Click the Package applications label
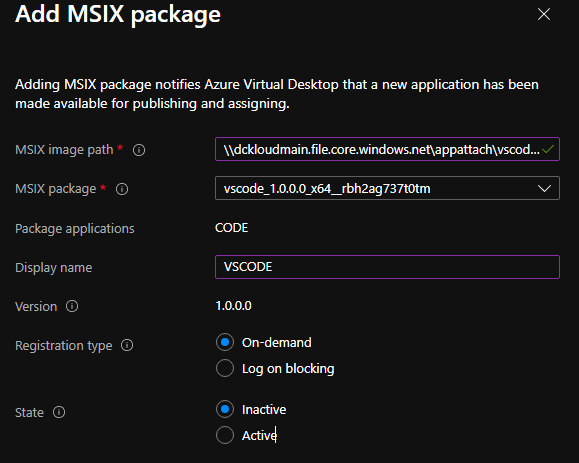579x463 pixels. [x=75, y=229]
